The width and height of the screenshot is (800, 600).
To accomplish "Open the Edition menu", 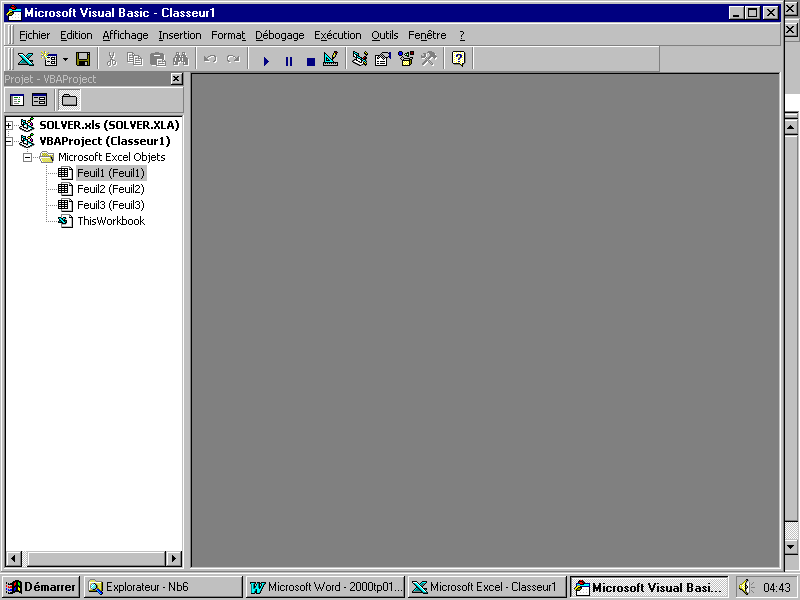I will coord(76,35).
